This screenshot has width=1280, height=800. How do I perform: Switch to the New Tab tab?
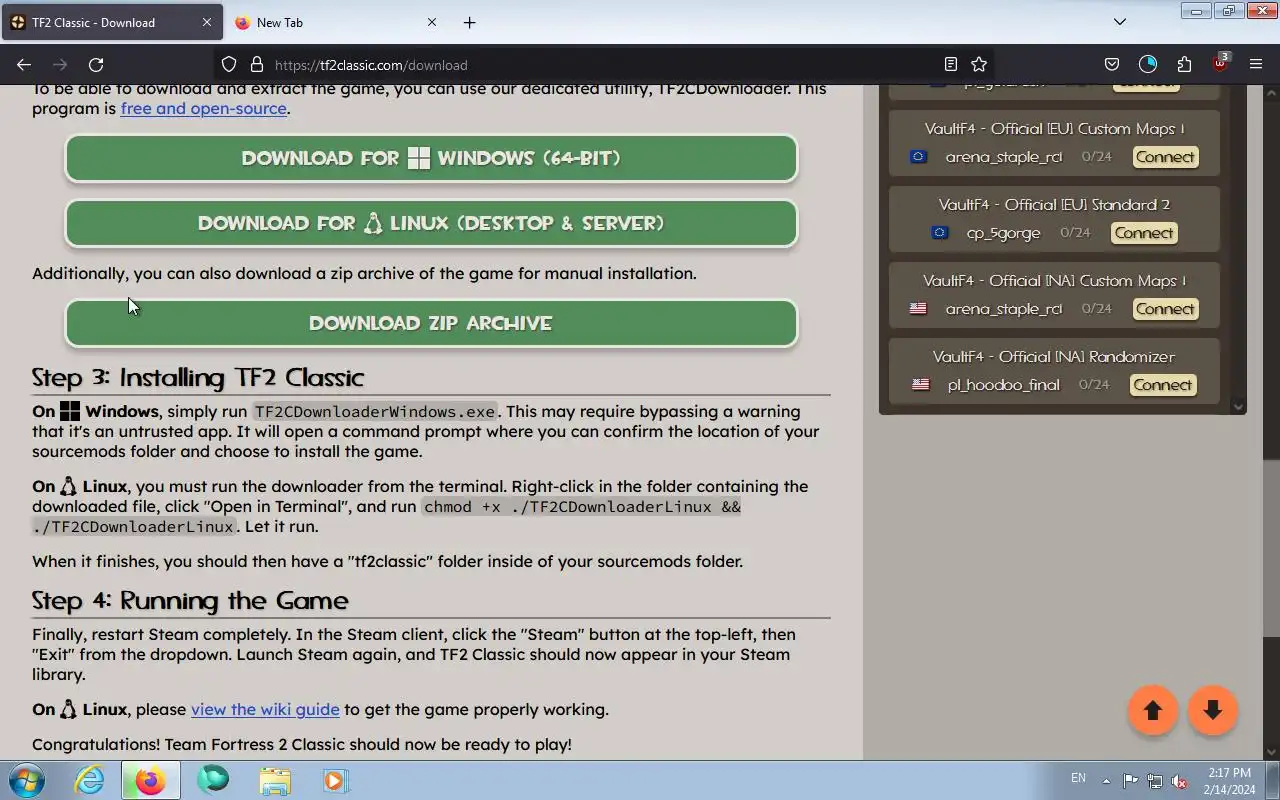tap(338, 22)
